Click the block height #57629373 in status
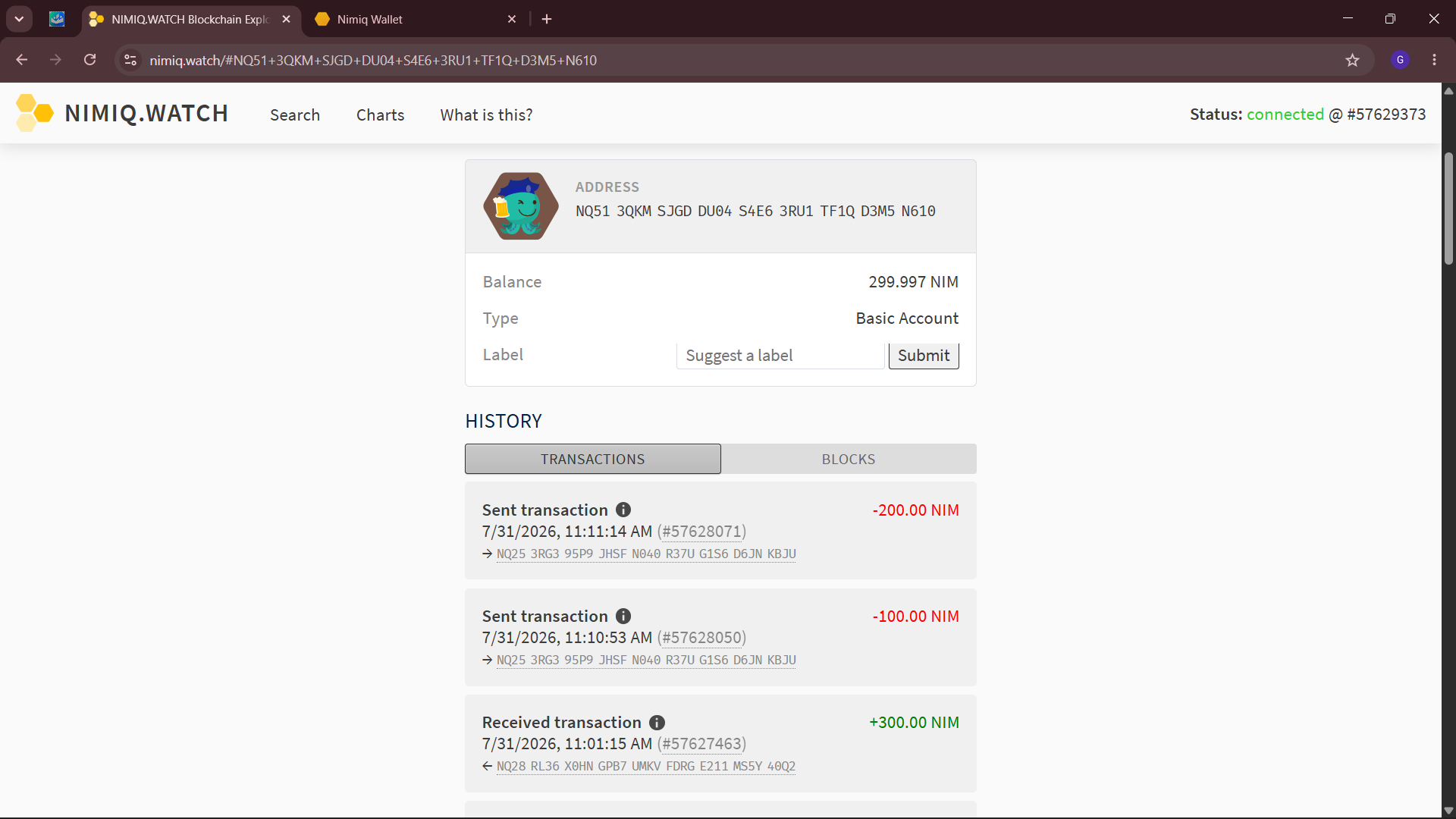This screenshot has height=819, width=1456. pyautogui.click(x=1386, y=115)
